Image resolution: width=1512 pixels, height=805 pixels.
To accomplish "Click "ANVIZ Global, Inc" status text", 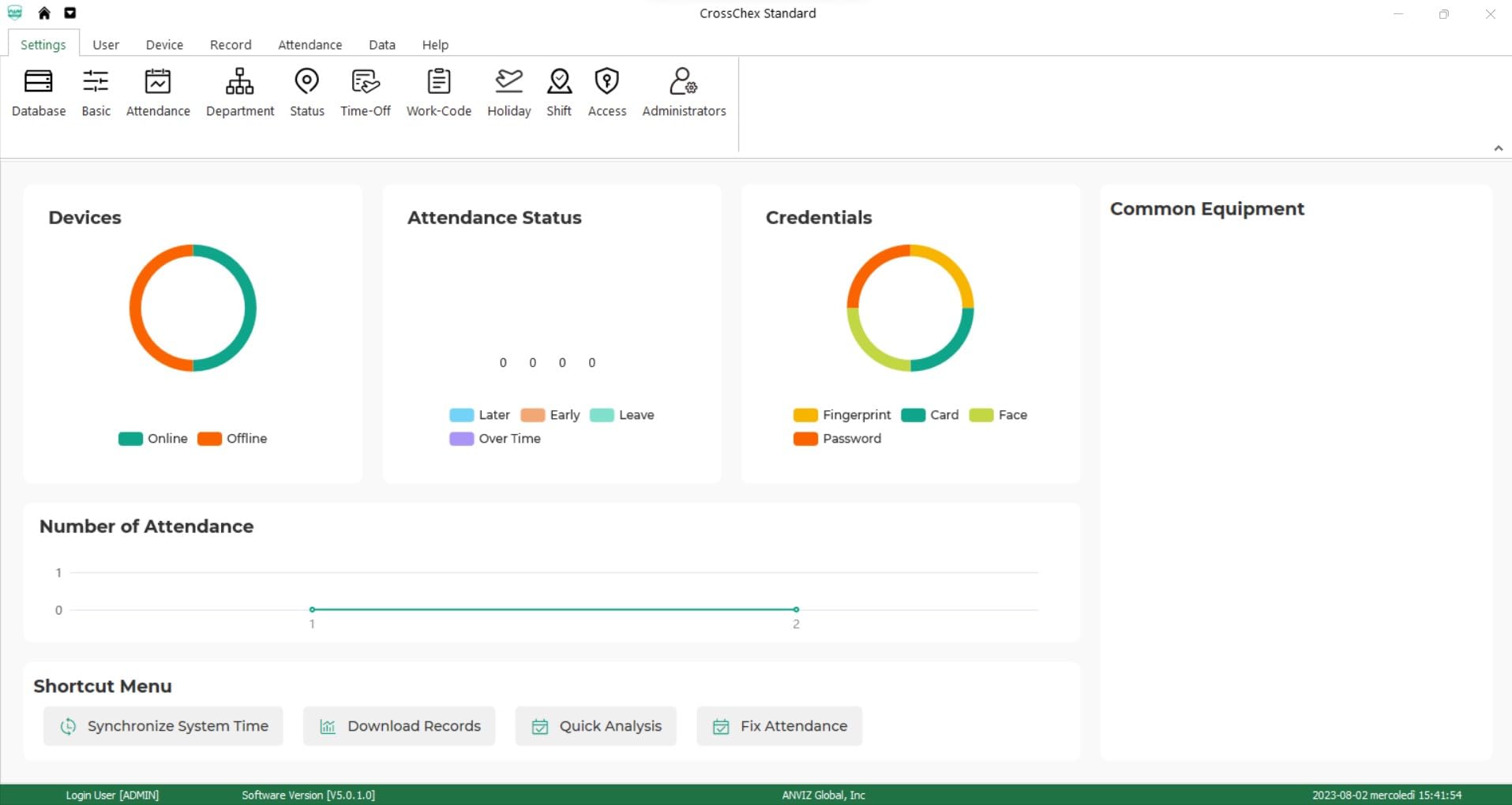I will [824, 795].
